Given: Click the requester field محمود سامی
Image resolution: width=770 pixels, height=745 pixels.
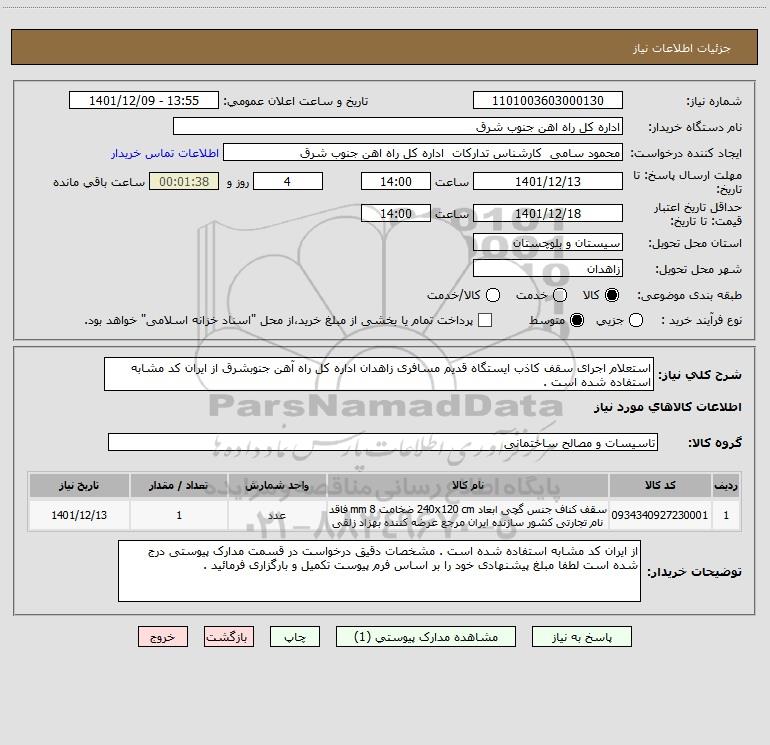Looking at the screenshot, I should 423,153.
